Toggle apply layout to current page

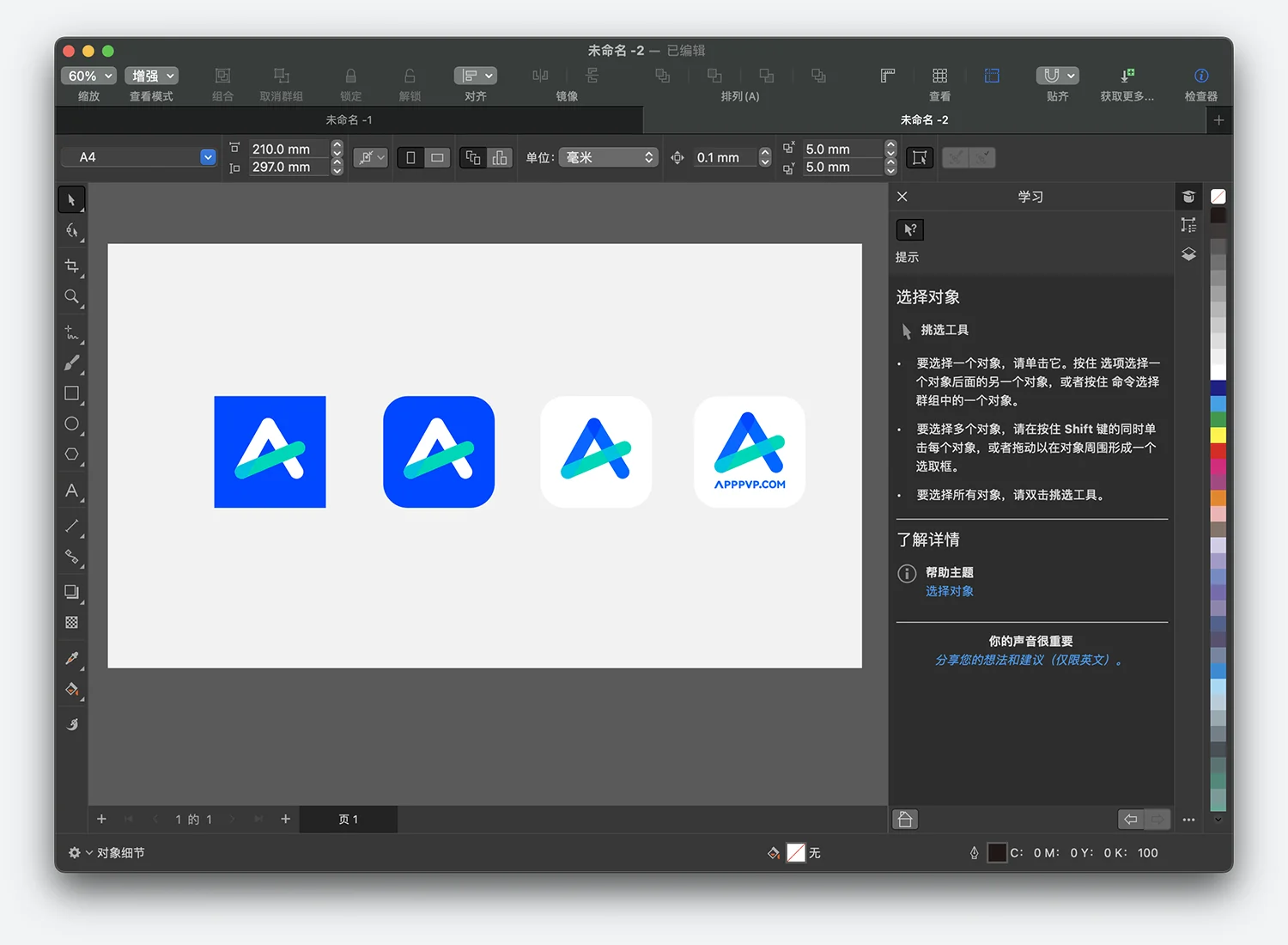(500, 157)
